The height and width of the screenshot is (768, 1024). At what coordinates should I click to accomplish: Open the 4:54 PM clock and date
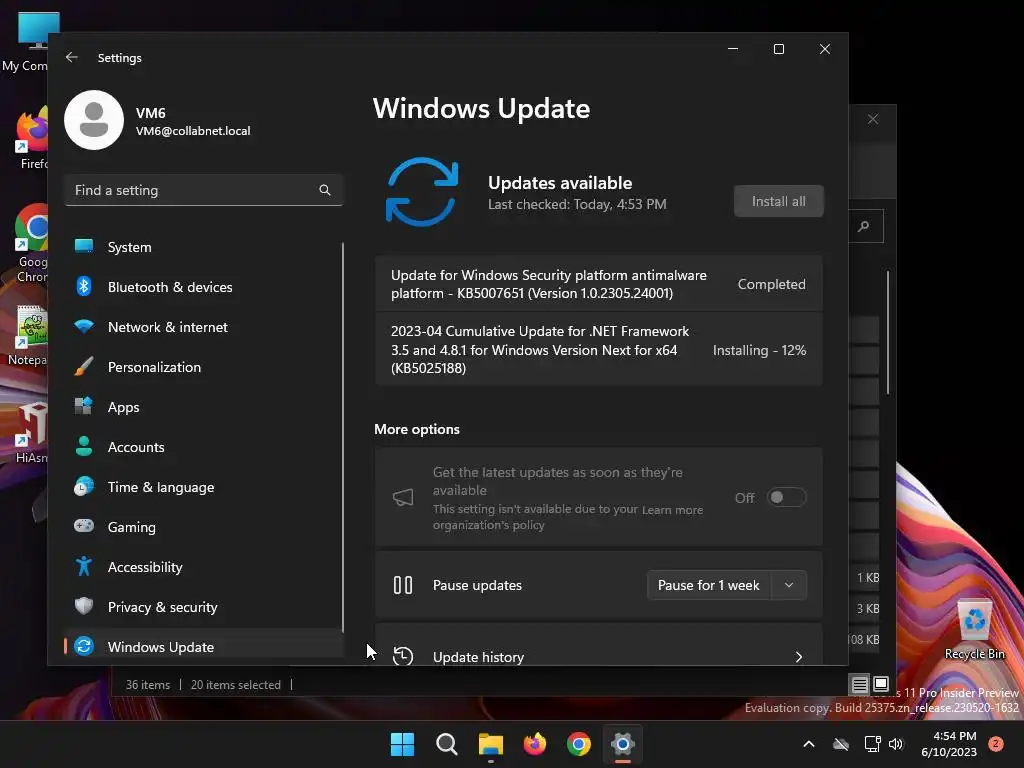coord(950,744)
